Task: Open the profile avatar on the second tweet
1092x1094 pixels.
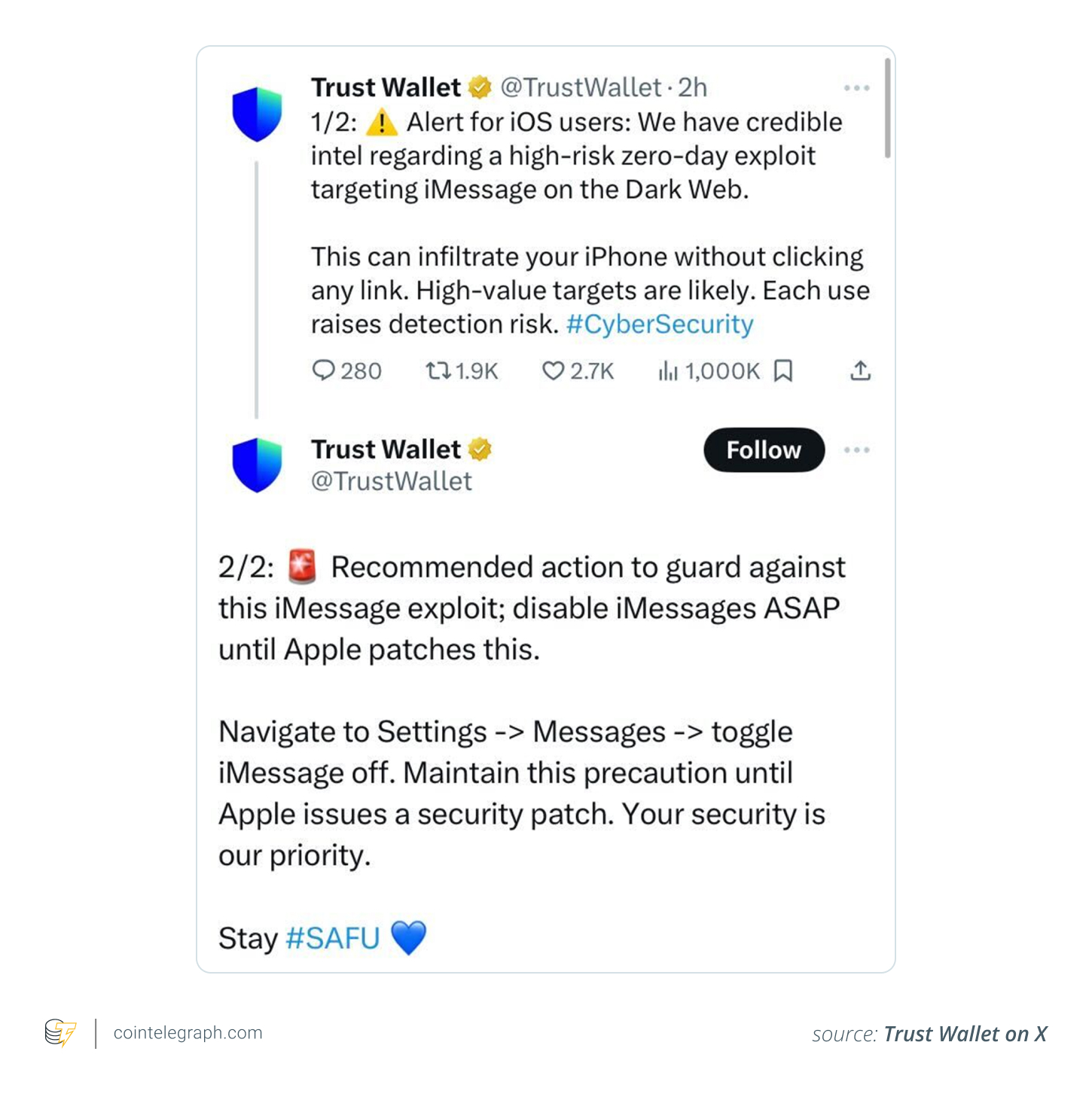Action: [x=257, y=465]
